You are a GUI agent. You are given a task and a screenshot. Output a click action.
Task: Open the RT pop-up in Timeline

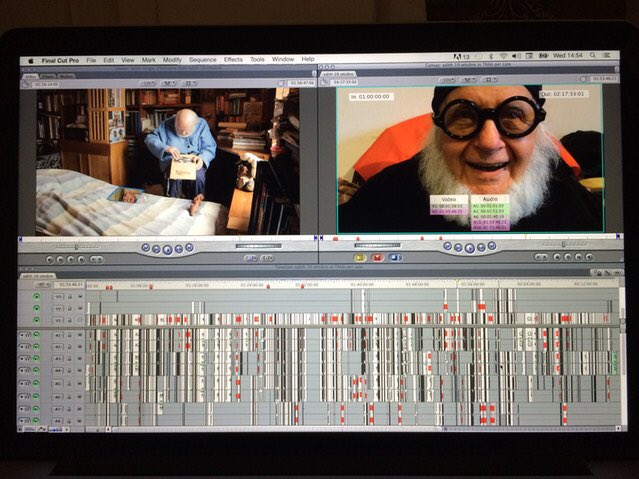[x=42, y=285]
